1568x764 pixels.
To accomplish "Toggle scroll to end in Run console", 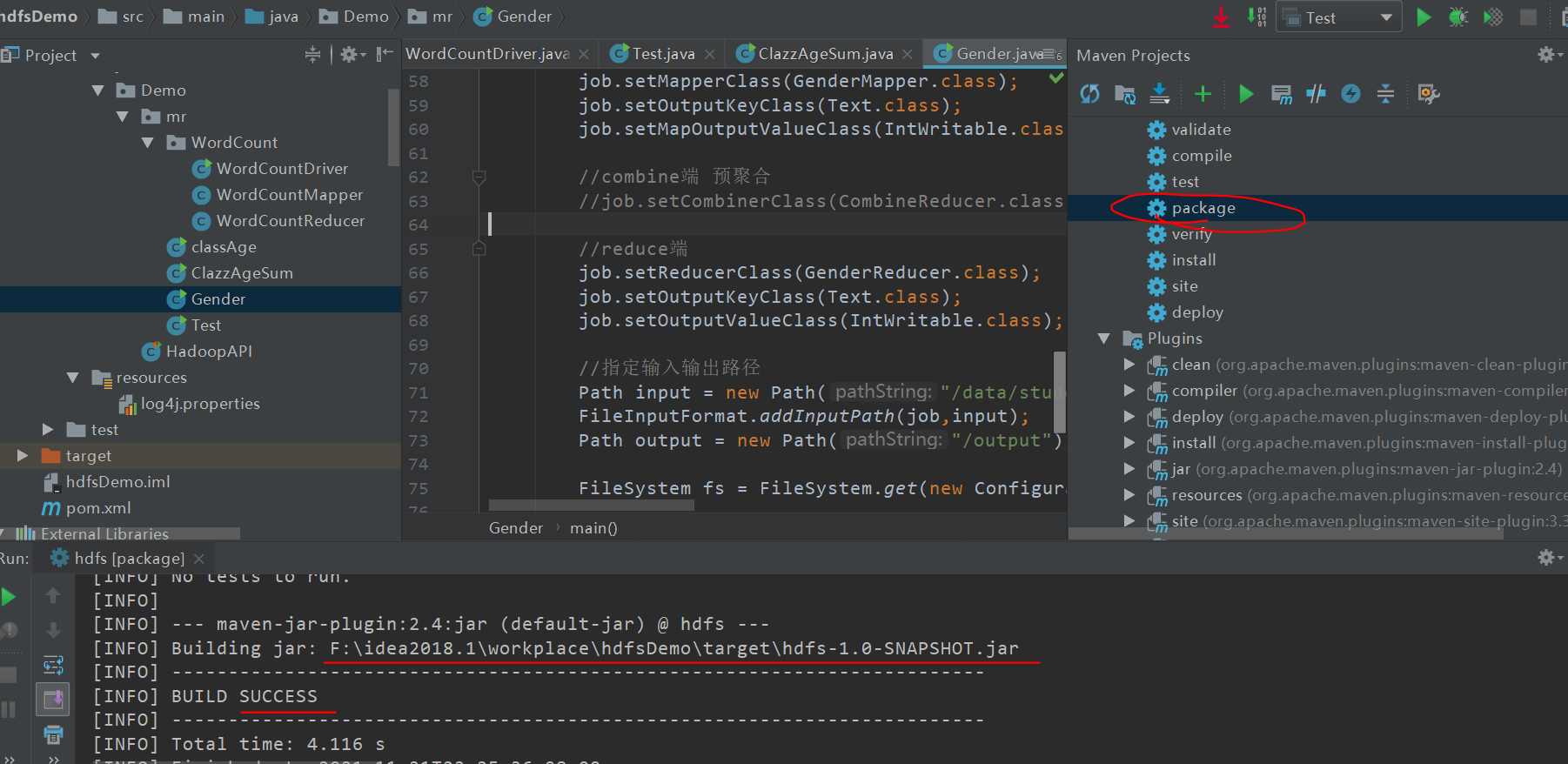I will tap(53, 699).
